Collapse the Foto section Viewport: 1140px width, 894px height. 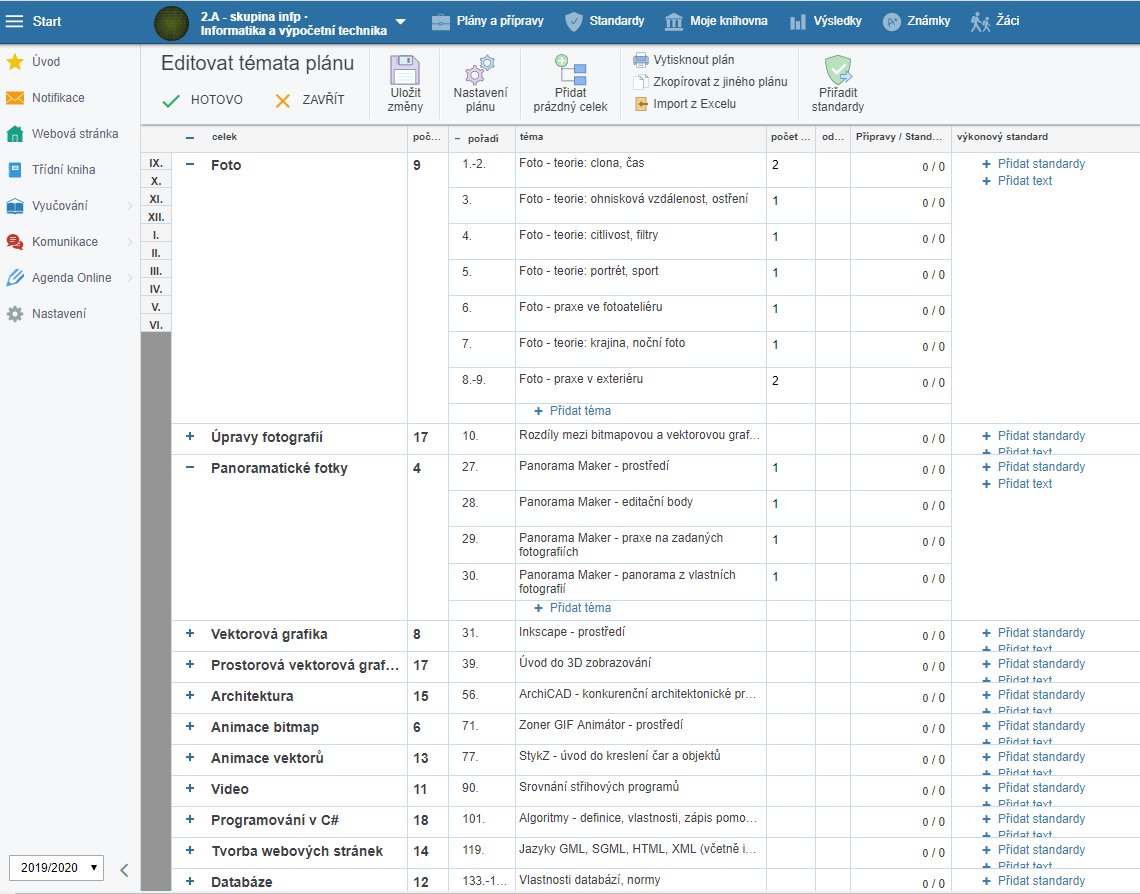click(190, 165)
